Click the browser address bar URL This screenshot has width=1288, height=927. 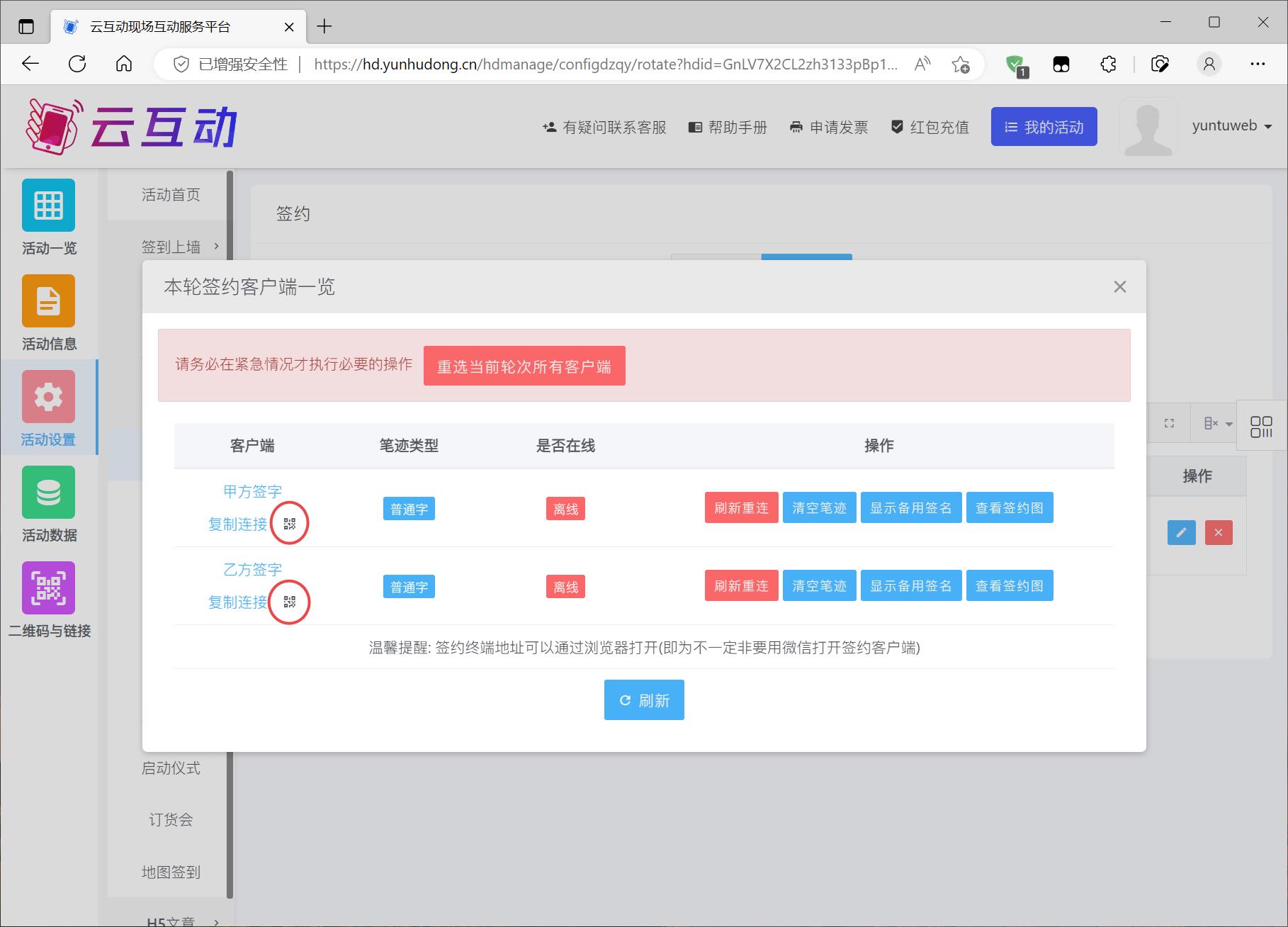pos(606,64)
